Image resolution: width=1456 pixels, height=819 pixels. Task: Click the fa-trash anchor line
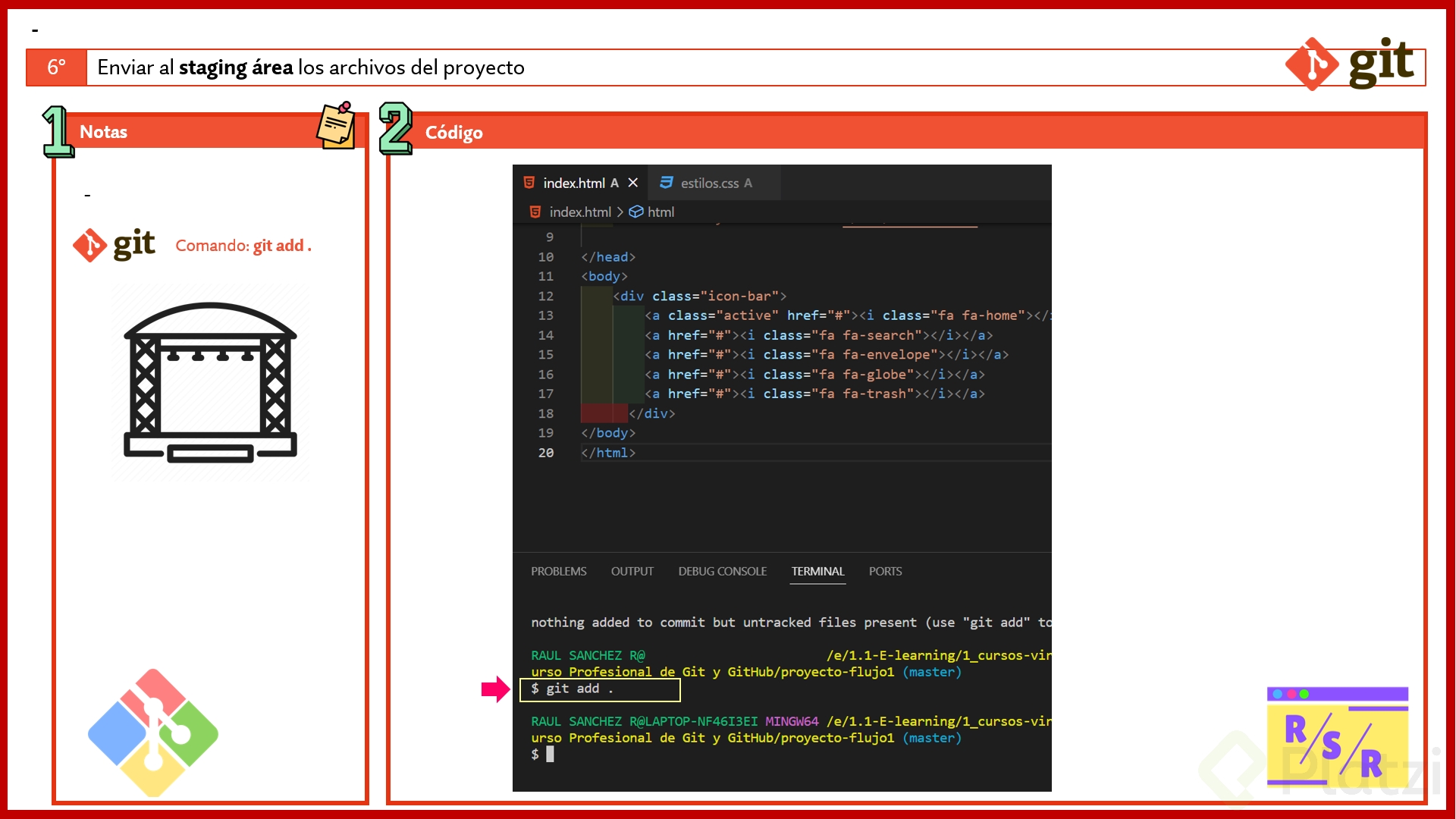(x=815, y=394)
